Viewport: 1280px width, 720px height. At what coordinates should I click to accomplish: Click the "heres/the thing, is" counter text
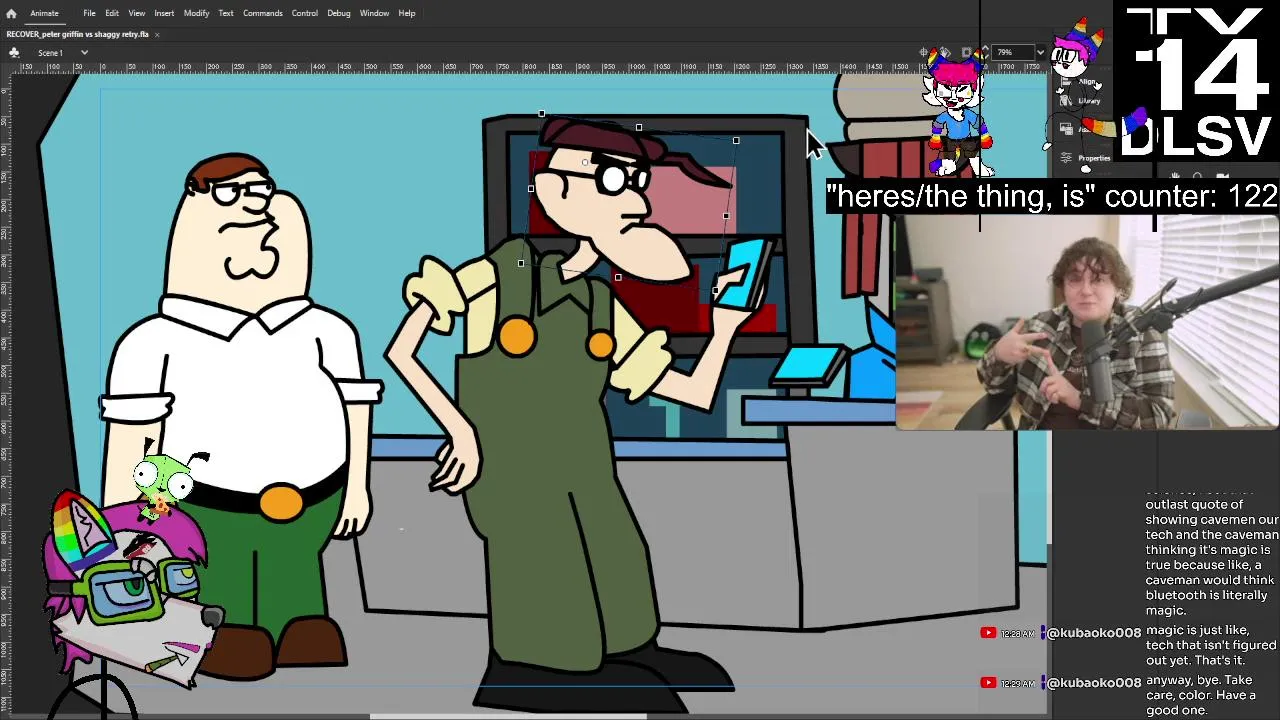click(1052, 196)
